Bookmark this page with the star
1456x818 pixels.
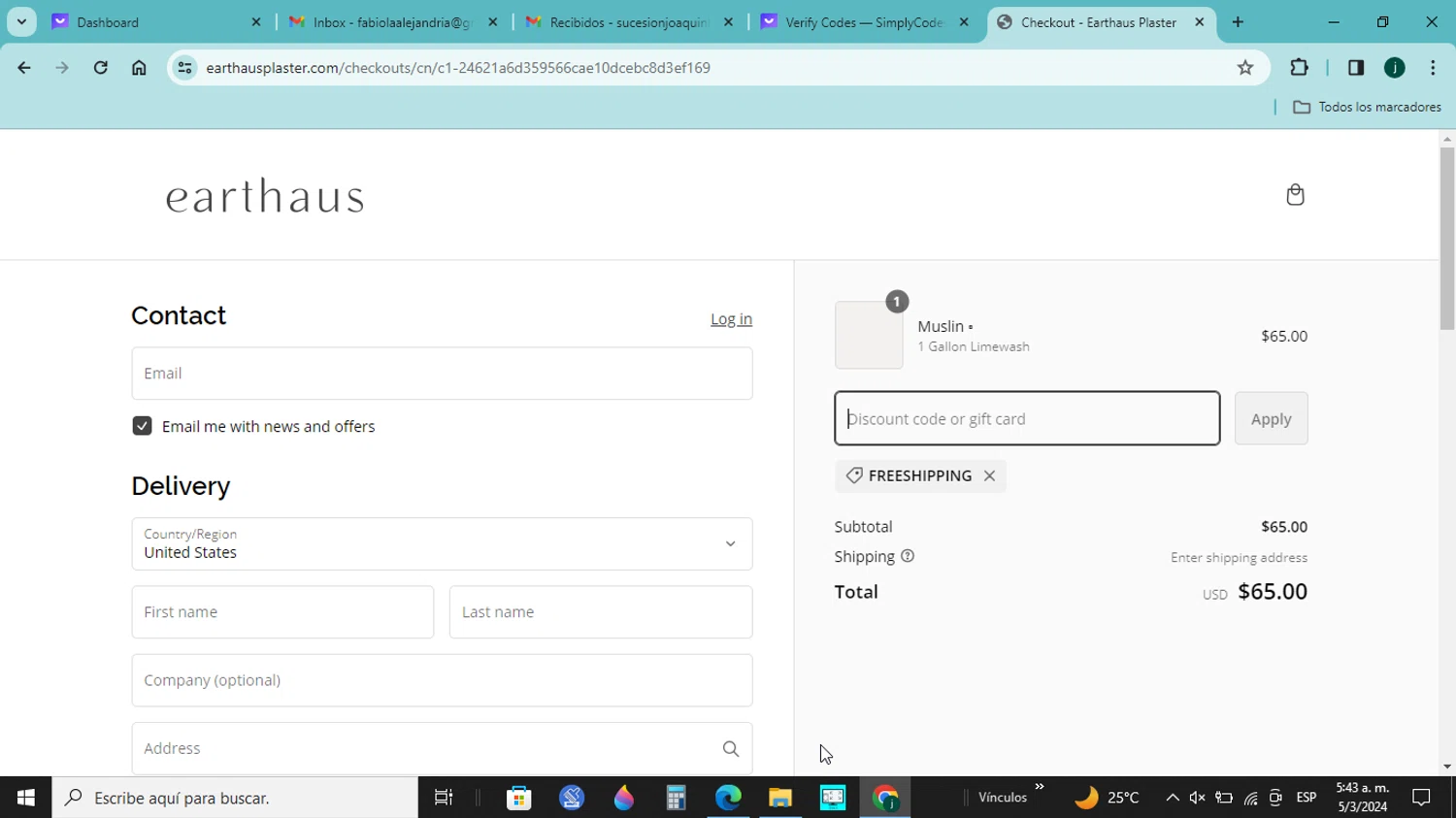[x=1245, y=68]
